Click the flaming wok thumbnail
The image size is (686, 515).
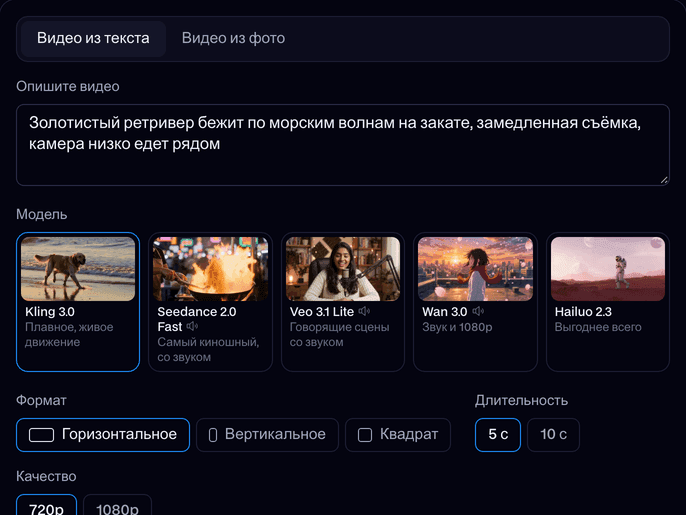click(210, 269)
